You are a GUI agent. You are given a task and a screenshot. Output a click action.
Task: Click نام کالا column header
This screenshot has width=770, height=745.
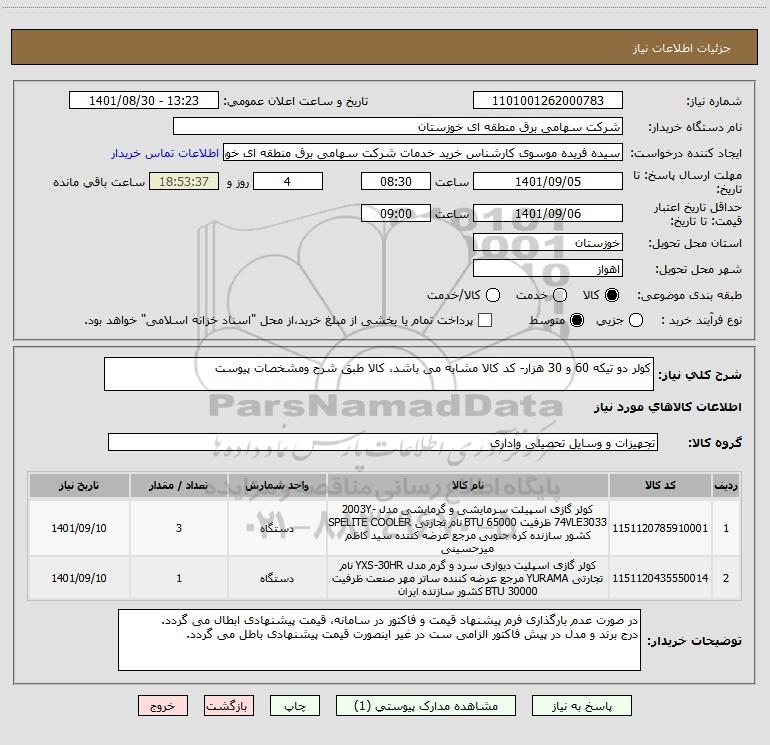coord(468,485)
